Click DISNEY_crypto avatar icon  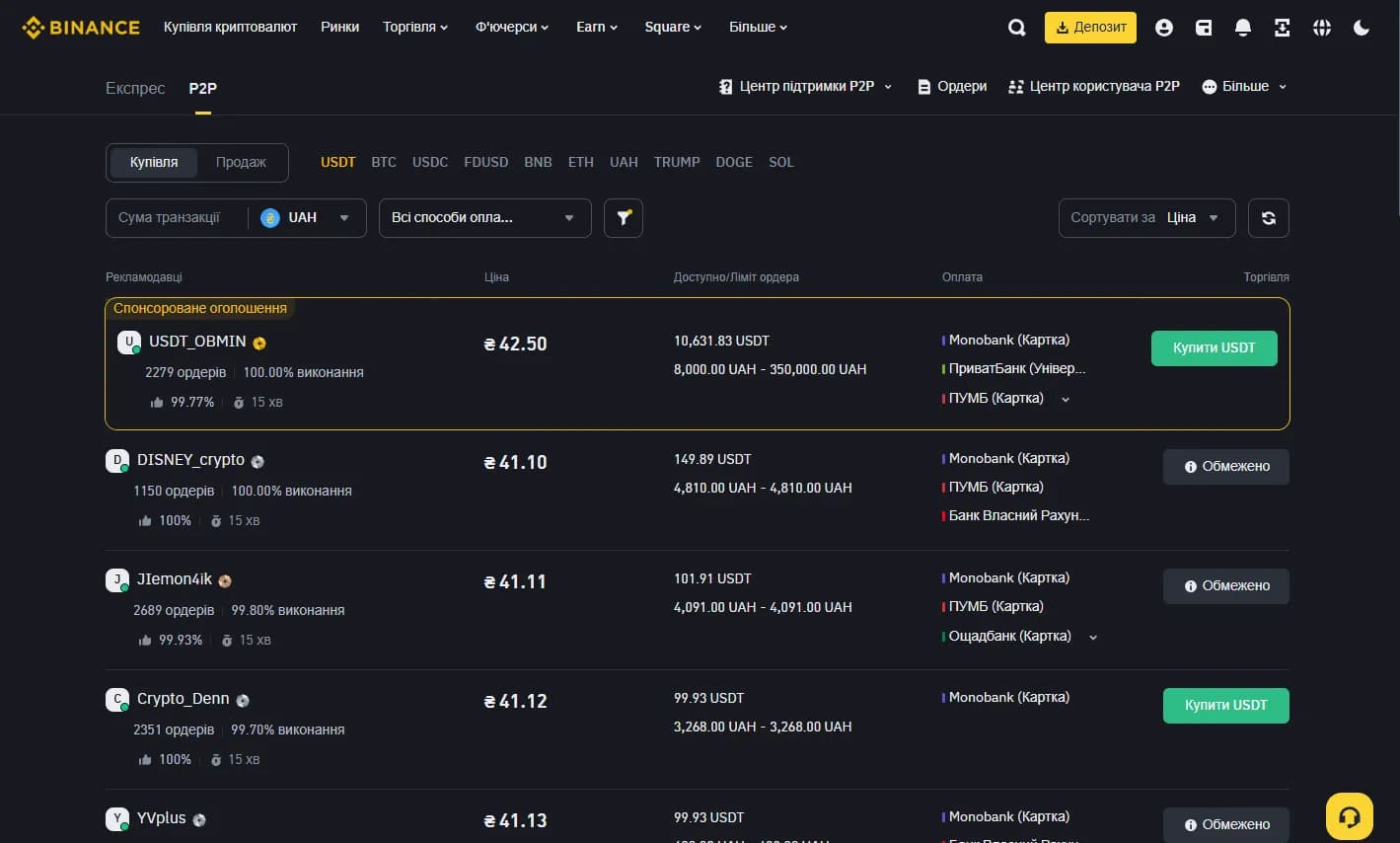coord(116,461)
